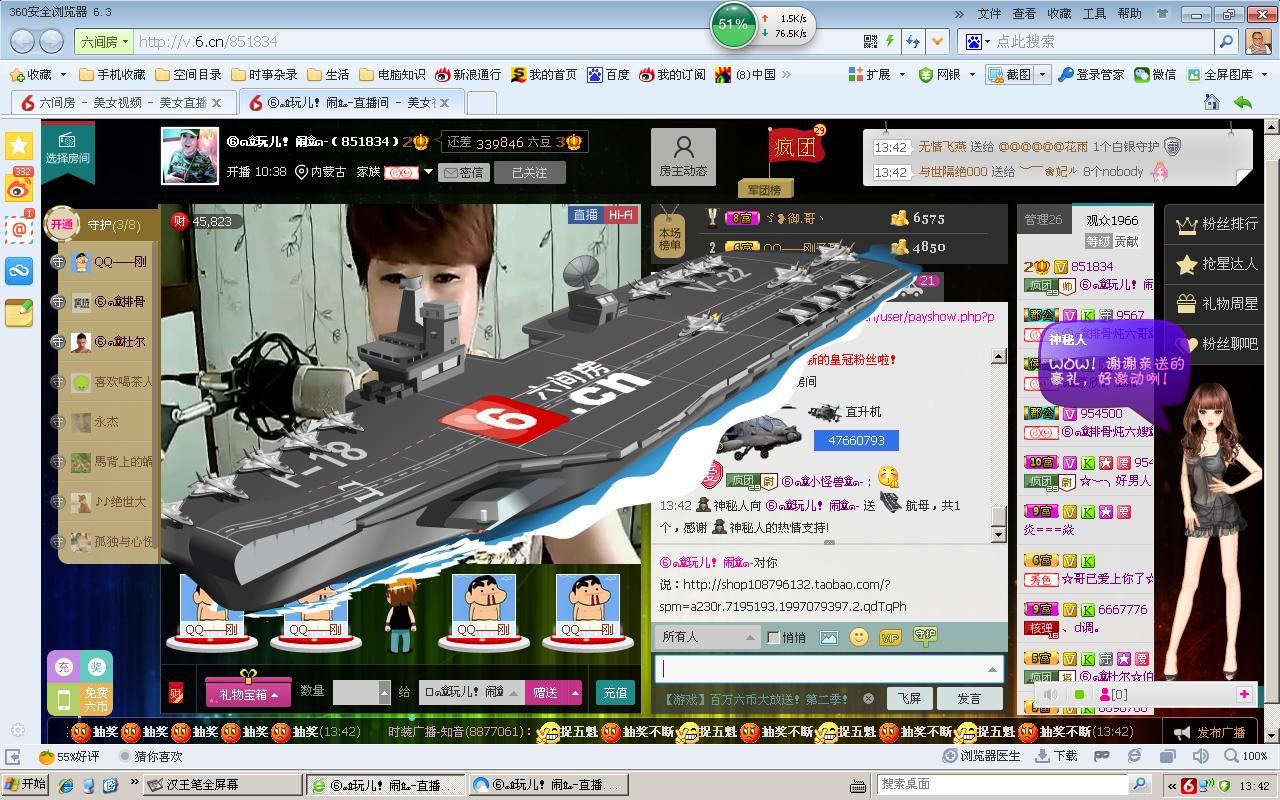Open the 文件 menu
The width and height of the screenshot is (1280, 800).
(989, 14)
